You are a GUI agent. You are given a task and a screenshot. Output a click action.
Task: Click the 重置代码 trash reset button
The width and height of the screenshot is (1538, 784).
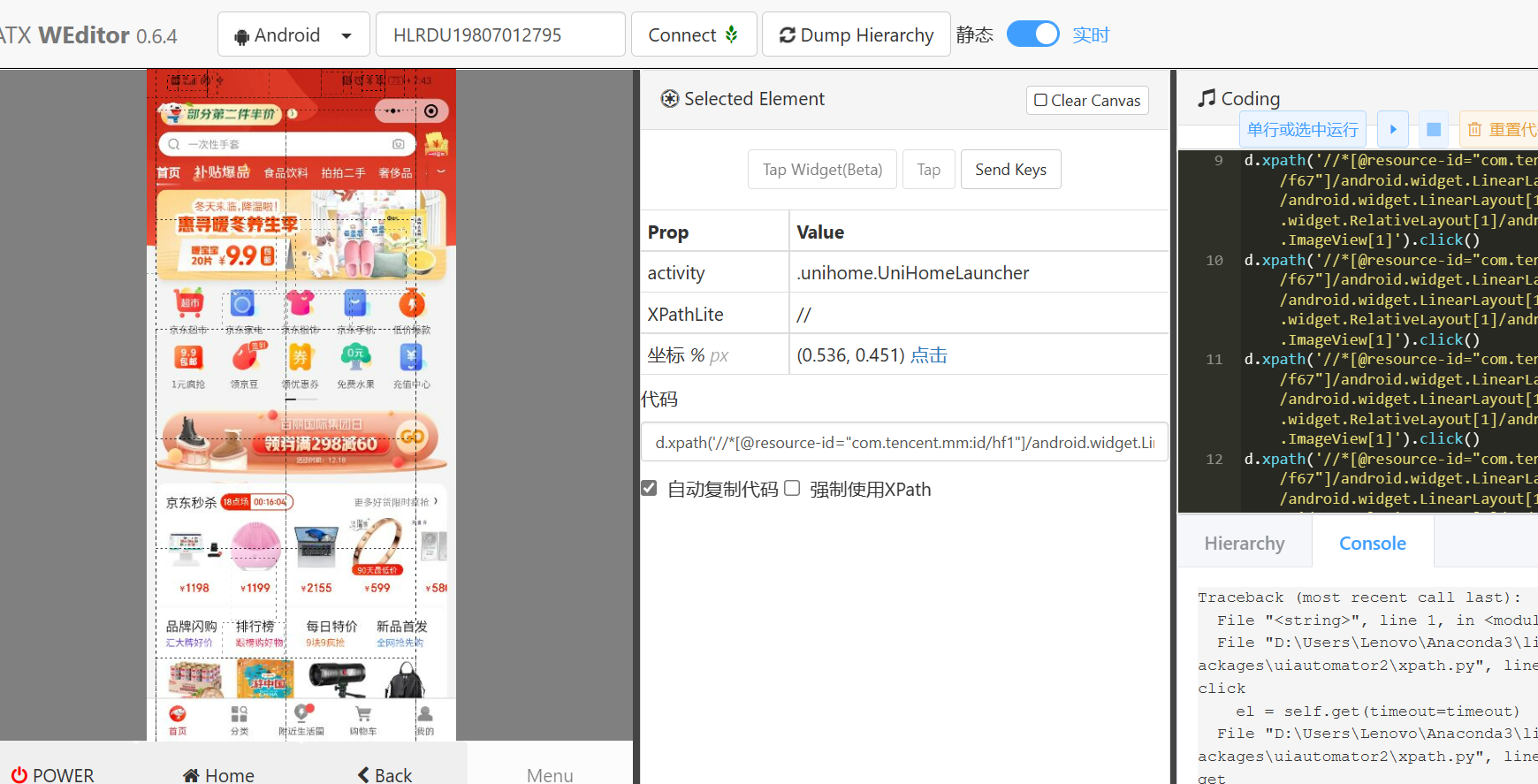1499,129
